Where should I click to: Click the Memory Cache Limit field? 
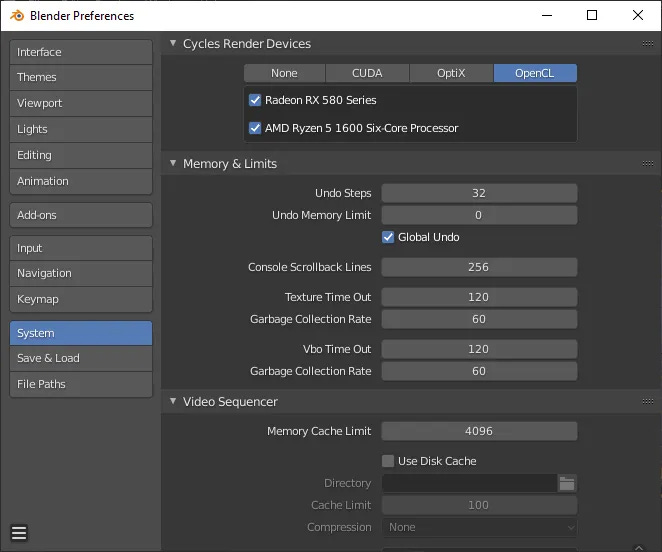tap(479, 431)
